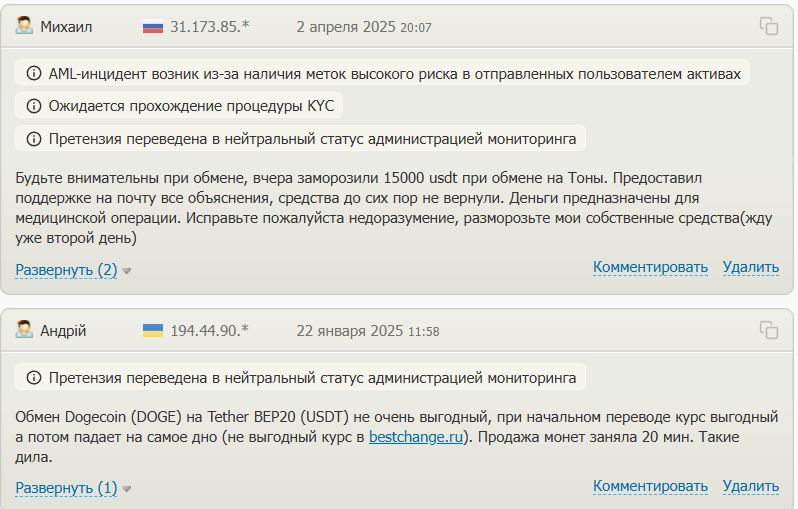Click the Ukrainian flag next to 194.44.90.*
Screen dimensions: 798x509
click(x=153, y=330)
